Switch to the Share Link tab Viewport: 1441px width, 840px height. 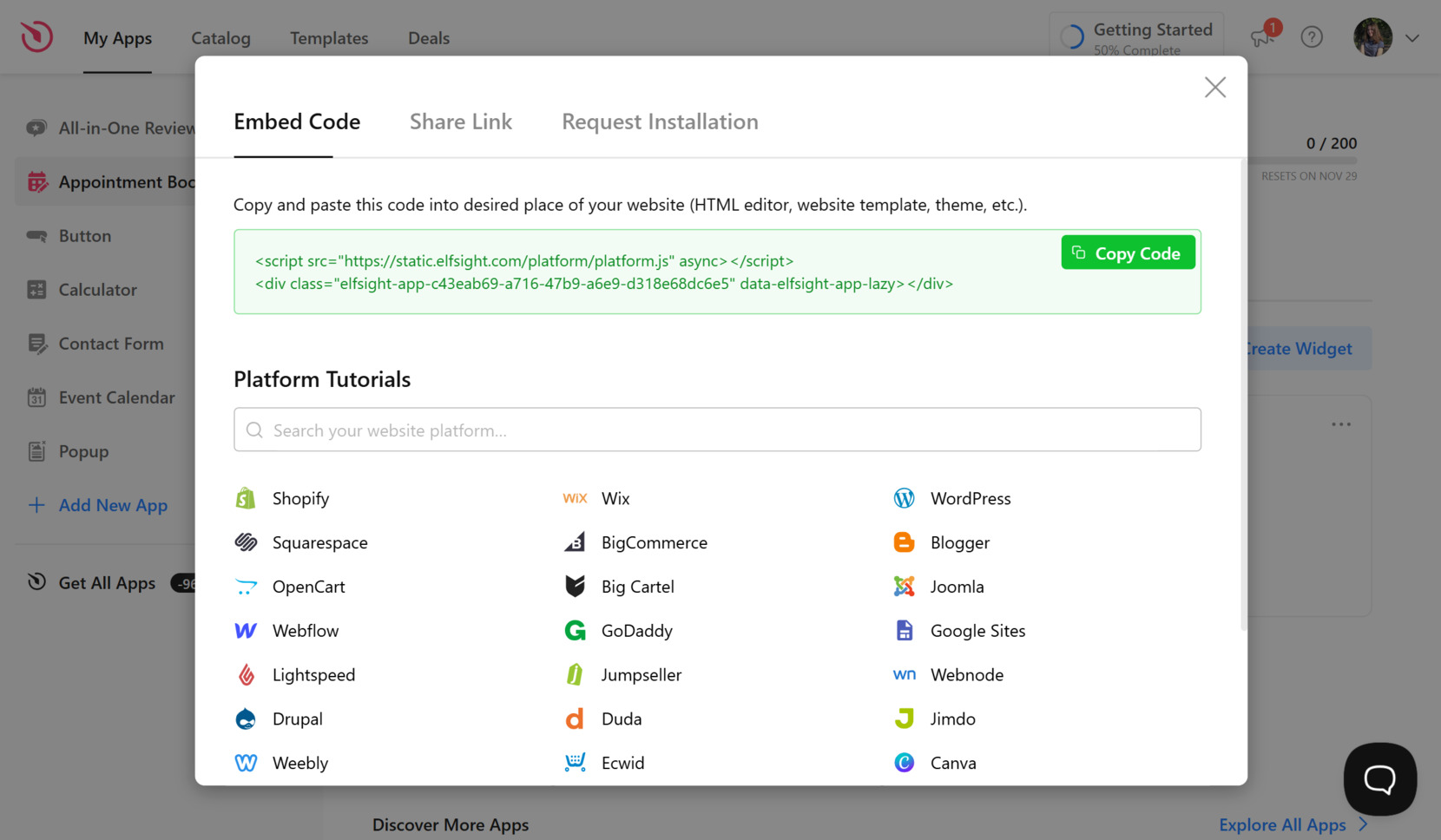(461, 121)
